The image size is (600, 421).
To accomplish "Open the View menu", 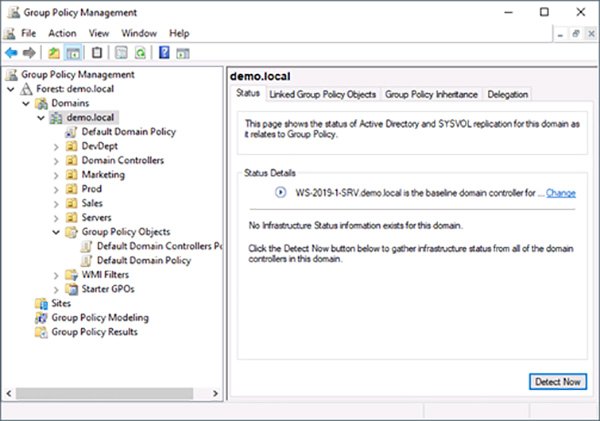I will point(98,33).
